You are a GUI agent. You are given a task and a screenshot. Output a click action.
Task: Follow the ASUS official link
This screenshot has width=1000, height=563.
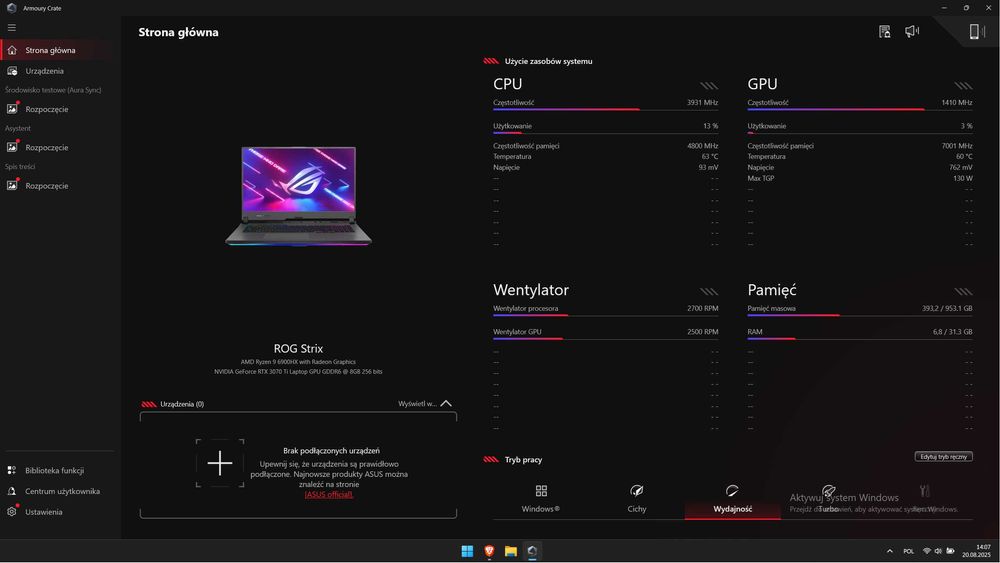pyautogui.click(x=328, y=494)
